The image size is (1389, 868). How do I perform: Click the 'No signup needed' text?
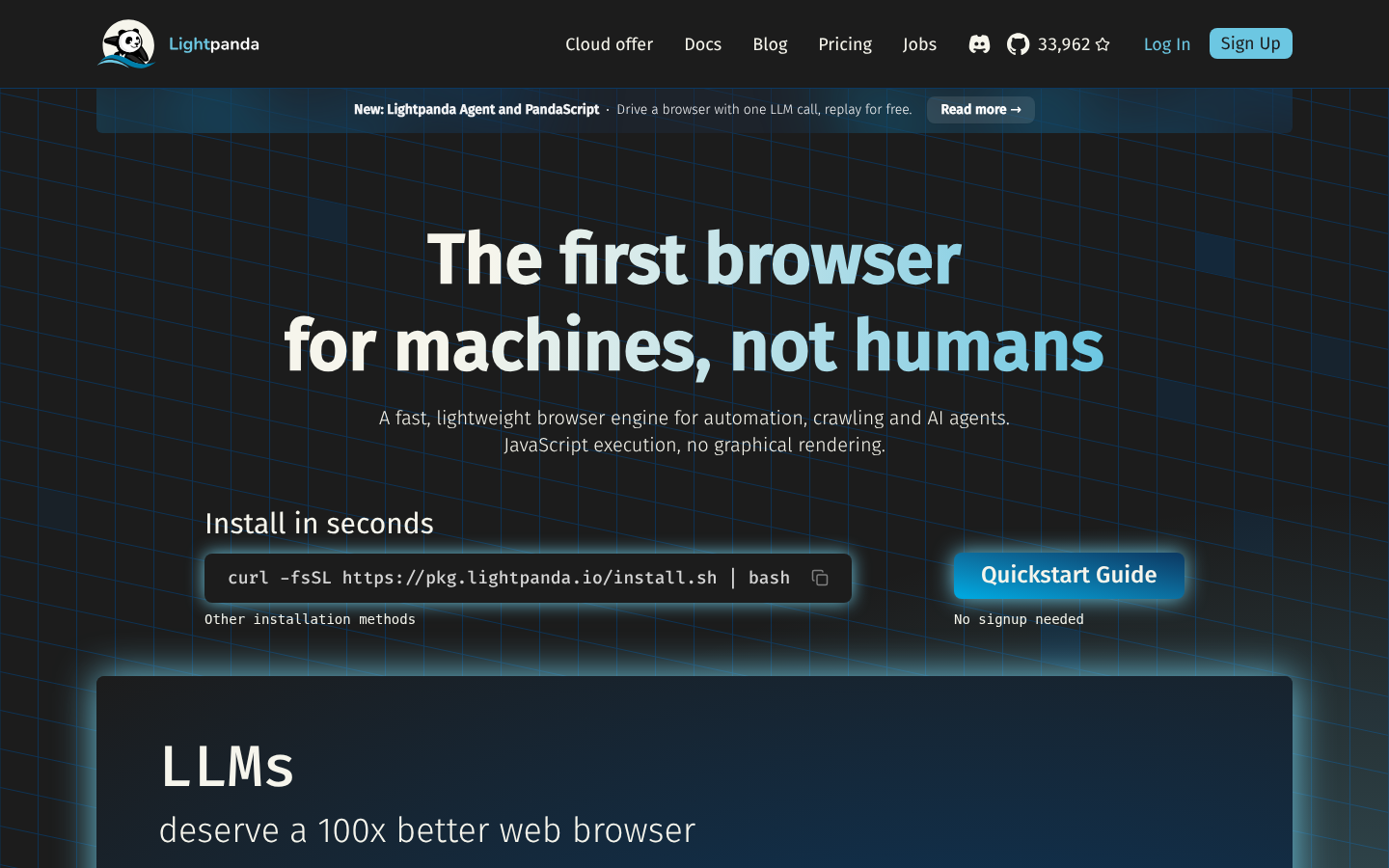click(x=1019, y=619)
